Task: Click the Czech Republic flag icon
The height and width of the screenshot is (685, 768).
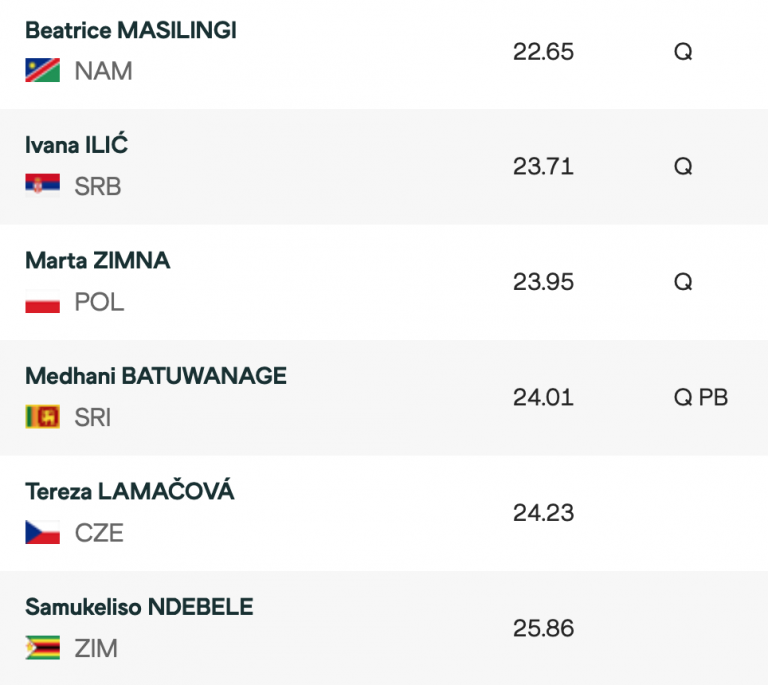Action: click(42, 533)
